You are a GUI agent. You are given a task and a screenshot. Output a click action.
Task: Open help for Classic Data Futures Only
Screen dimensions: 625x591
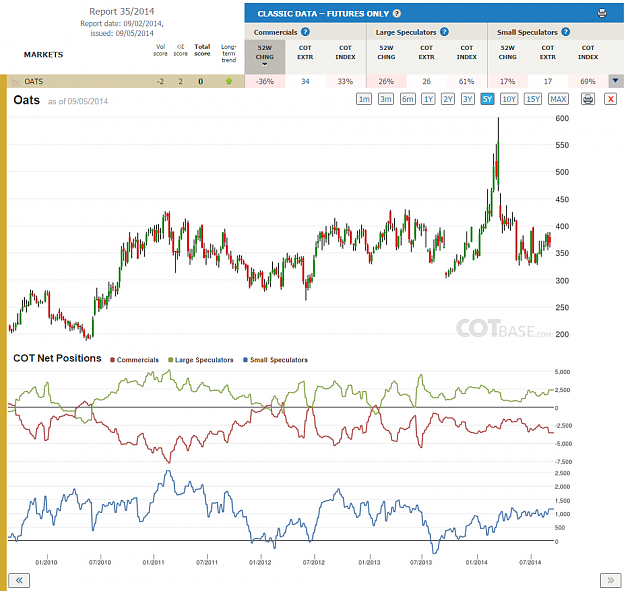(397, 14)
